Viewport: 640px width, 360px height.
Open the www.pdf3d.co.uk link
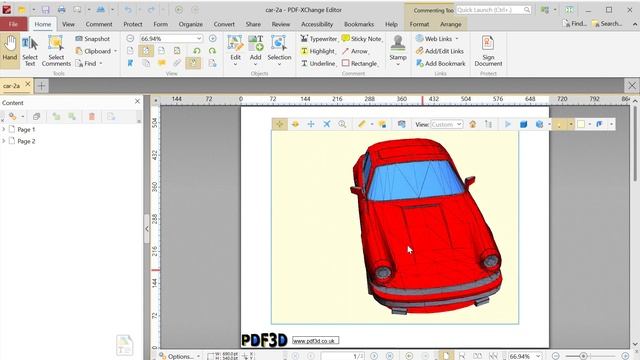[x=315, y=340]
